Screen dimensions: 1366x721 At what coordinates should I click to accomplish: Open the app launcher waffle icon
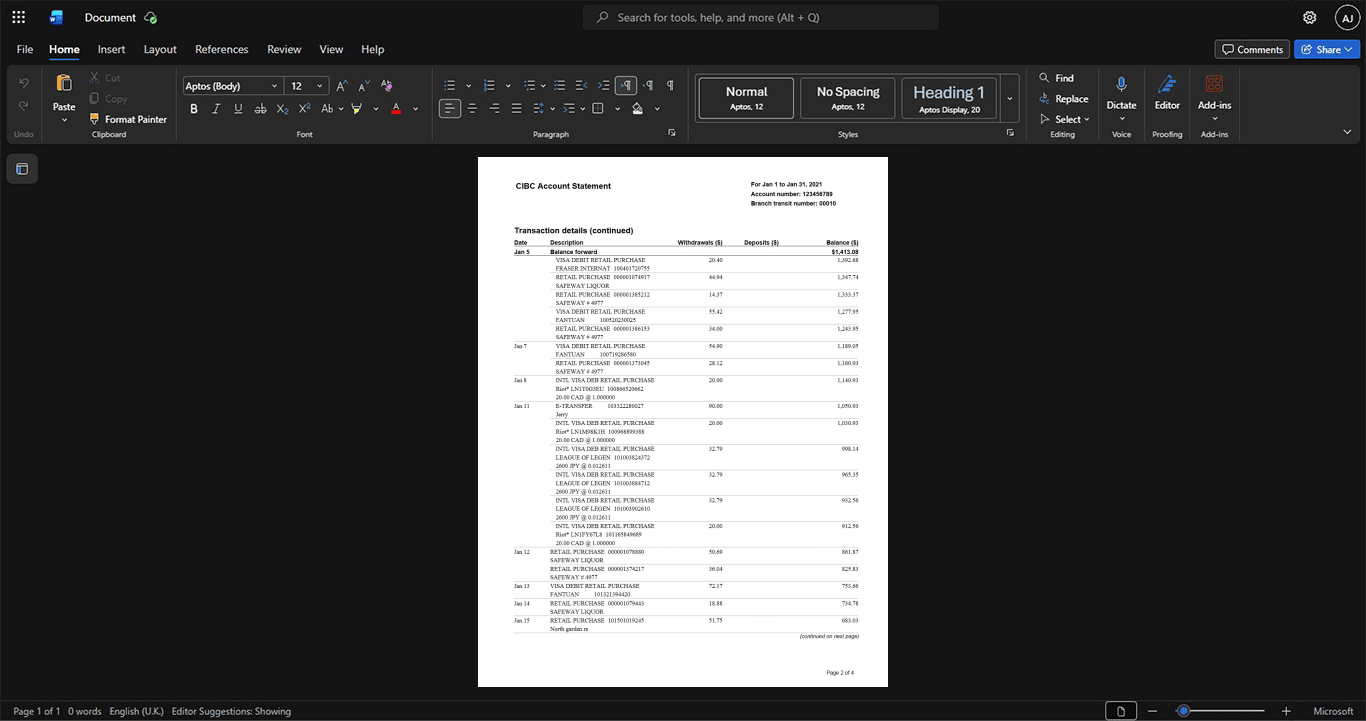18,17
